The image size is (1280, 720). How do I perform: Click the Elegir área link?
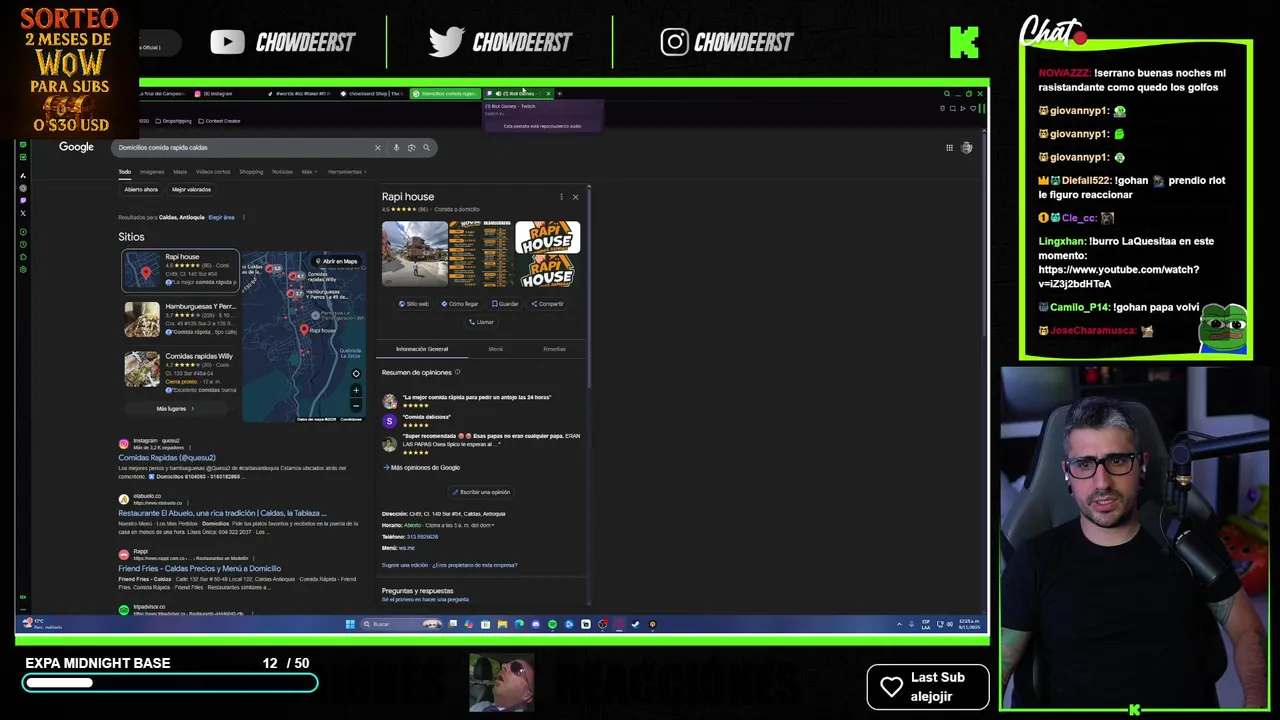pos(221,217)
